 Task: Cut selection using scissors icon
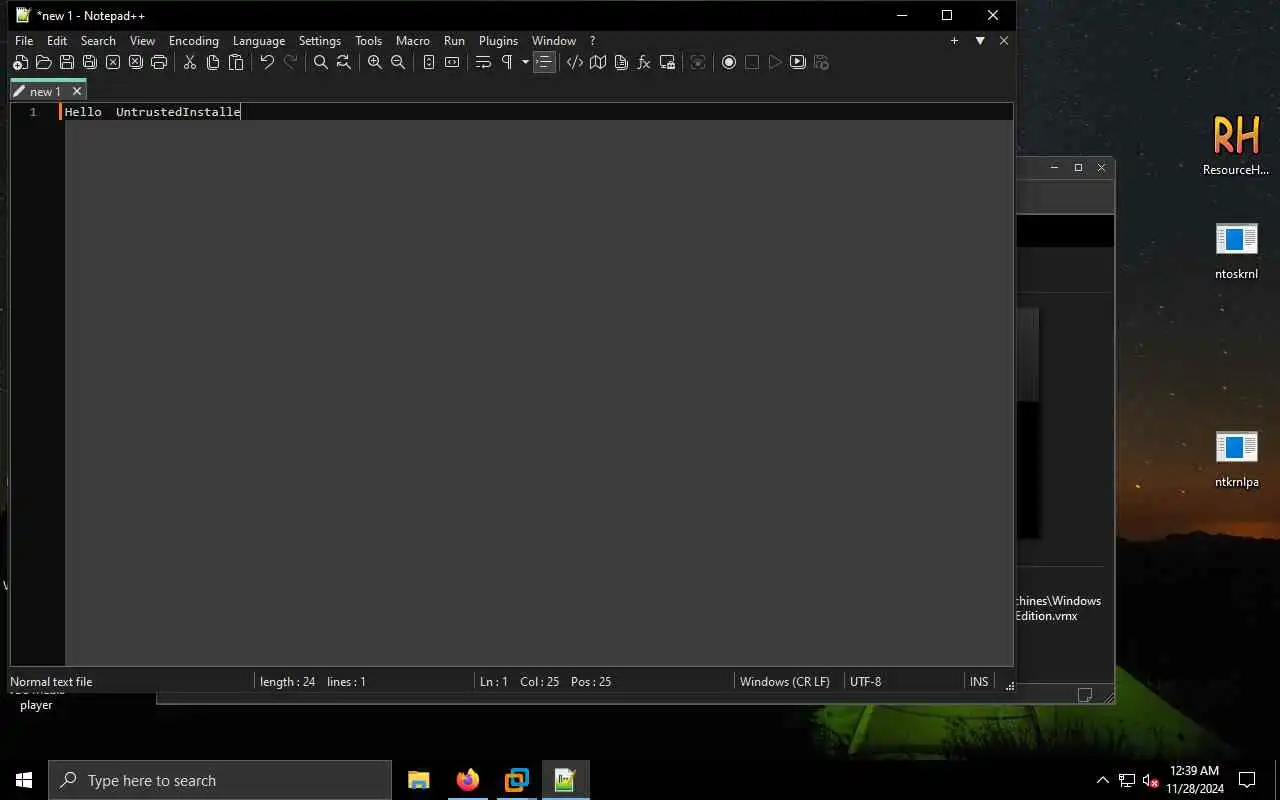[189, 62]
